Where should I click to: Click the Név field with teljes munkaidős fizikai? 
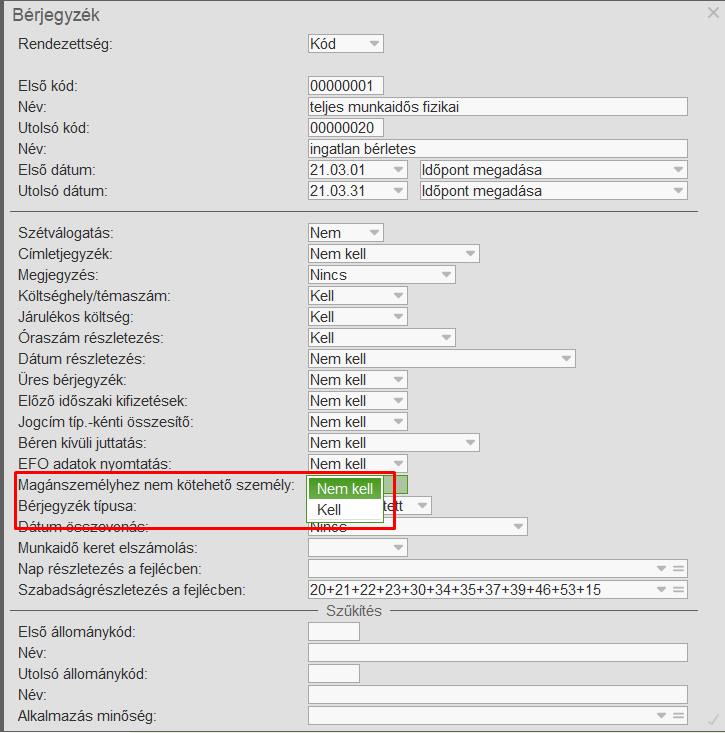pos(498,107)
